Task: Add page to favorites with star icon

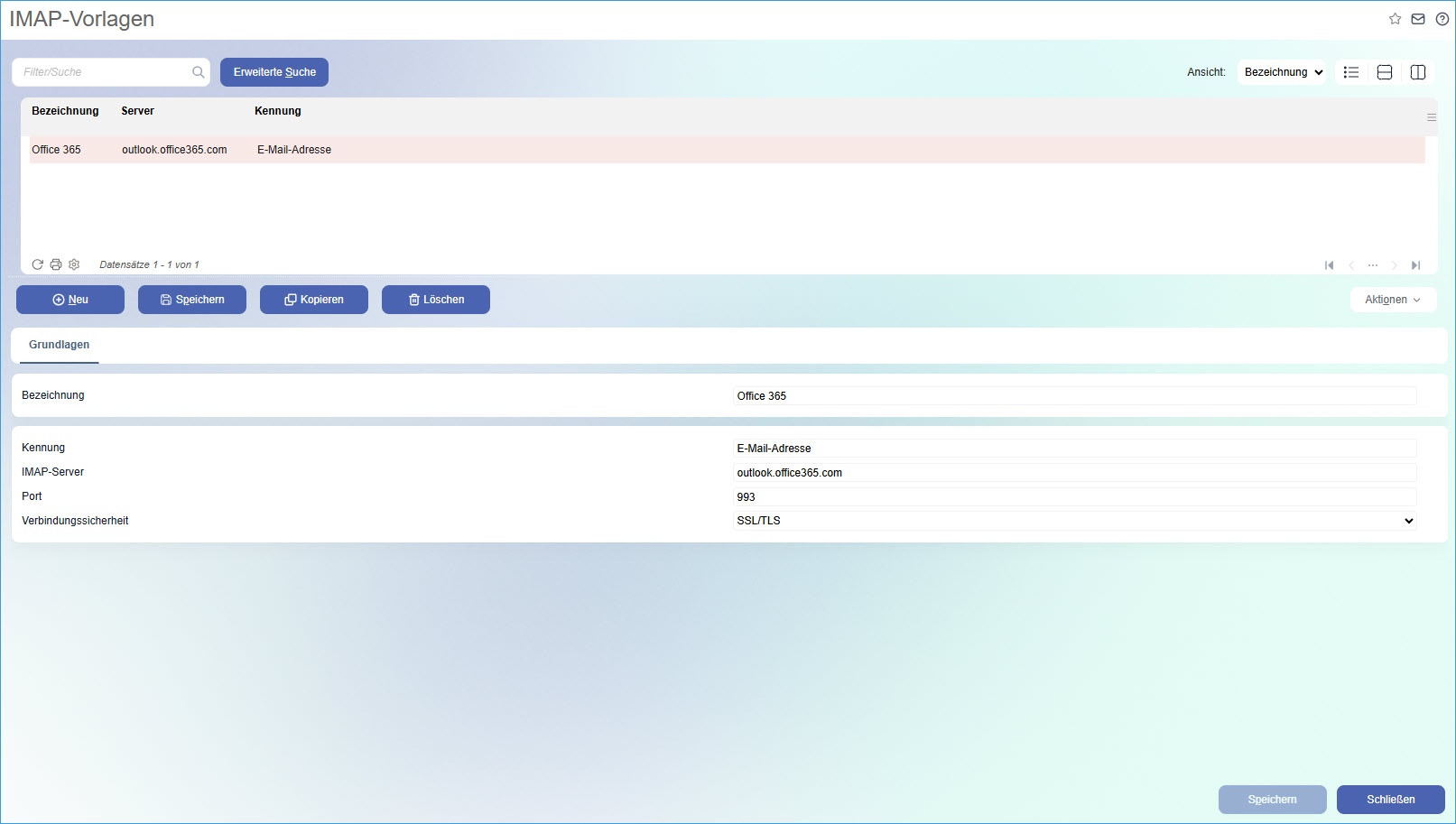Action: [x=1395, y=19]
